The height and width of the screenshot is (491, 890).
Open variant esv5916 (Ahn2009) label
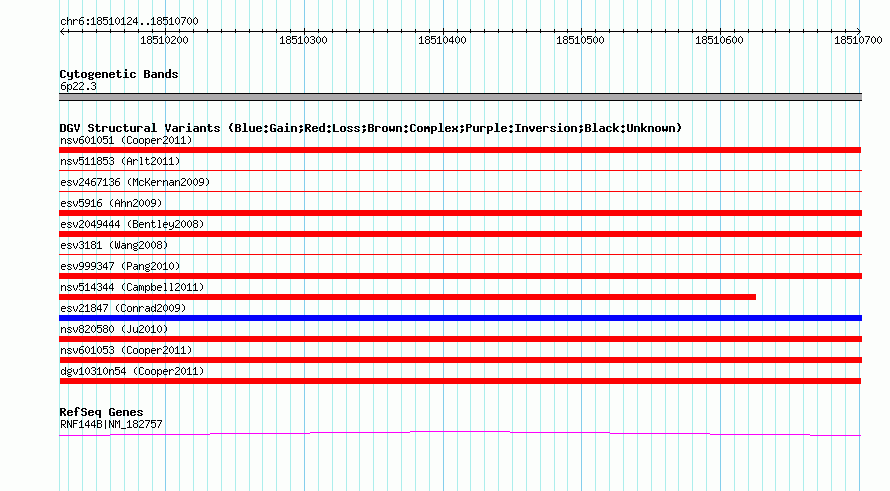pos(111,203)
